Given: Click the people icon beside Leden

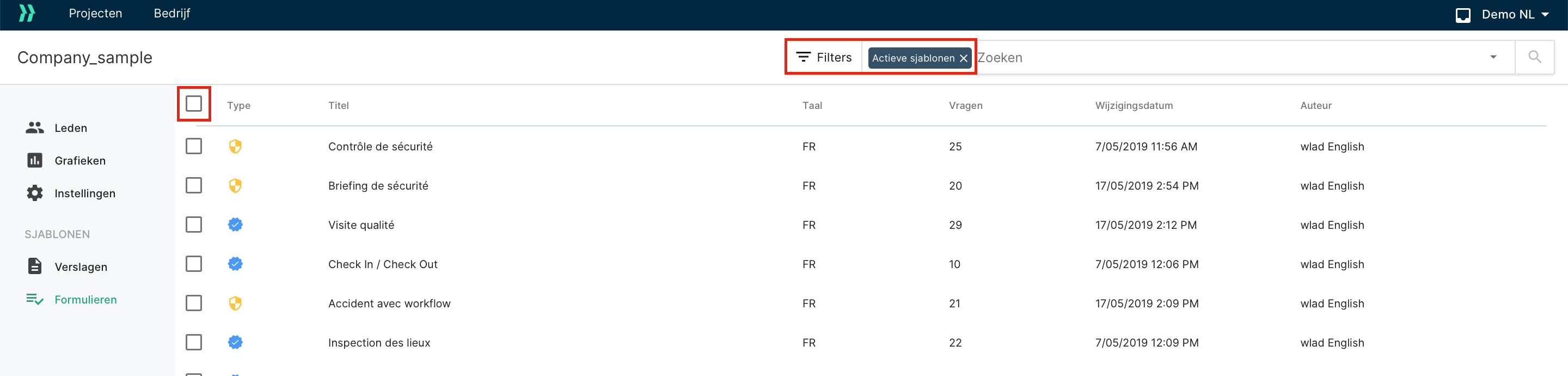Looking at the screenshot, I should 35,128.
